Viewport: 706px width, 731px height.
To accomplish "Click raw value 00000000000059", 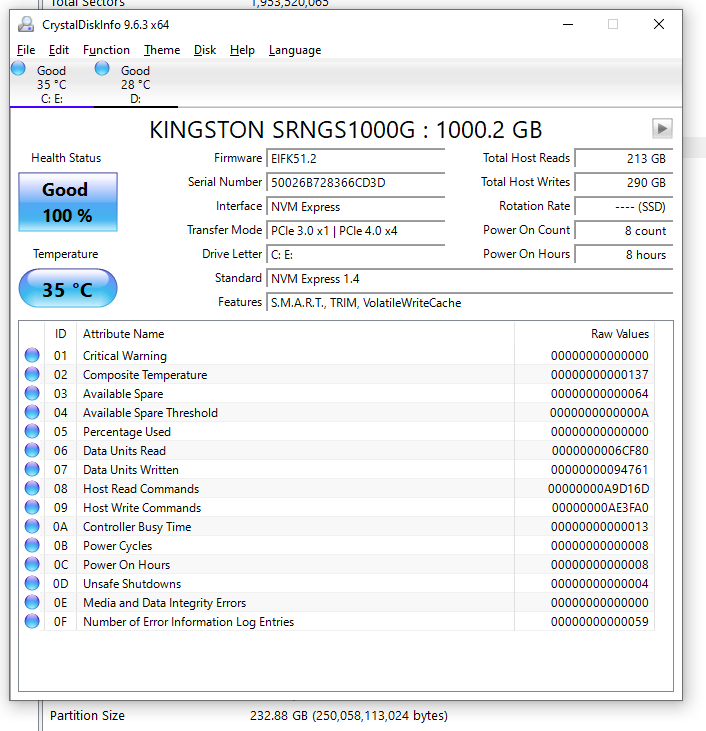I will coord(600,622).
